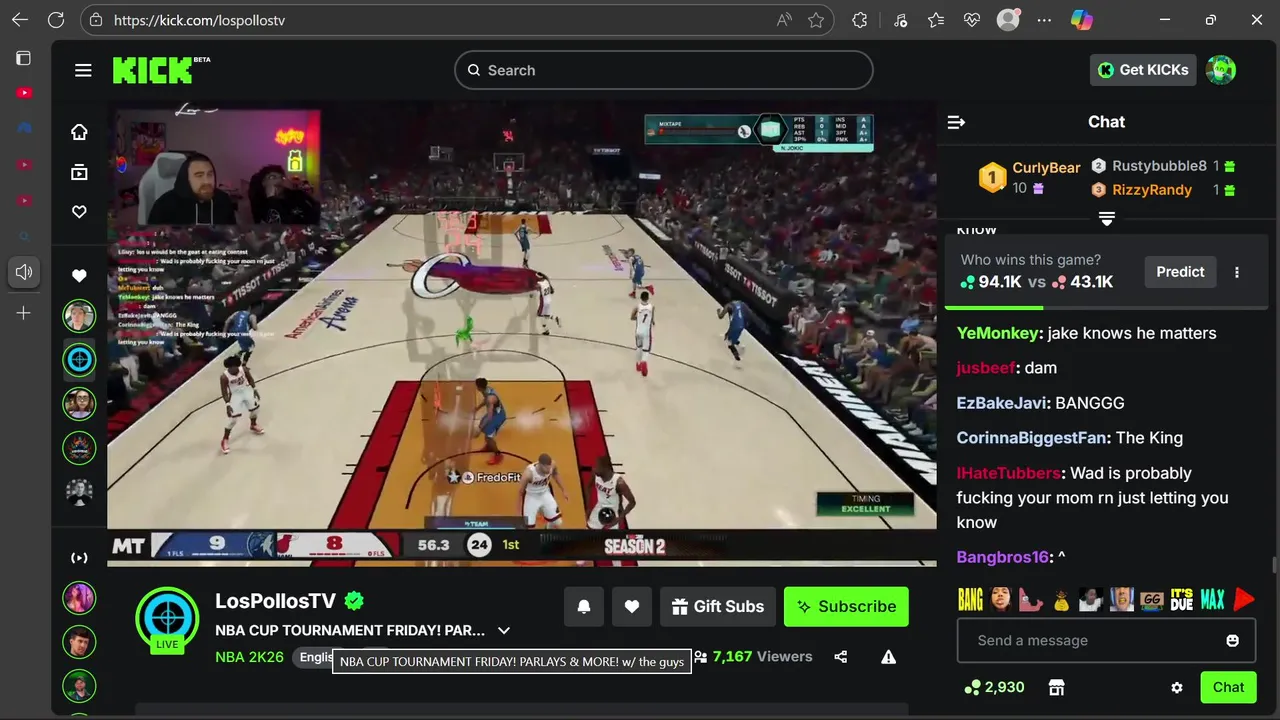
Task: Open the NBA 2K26 category link
Action: (249, 657)
